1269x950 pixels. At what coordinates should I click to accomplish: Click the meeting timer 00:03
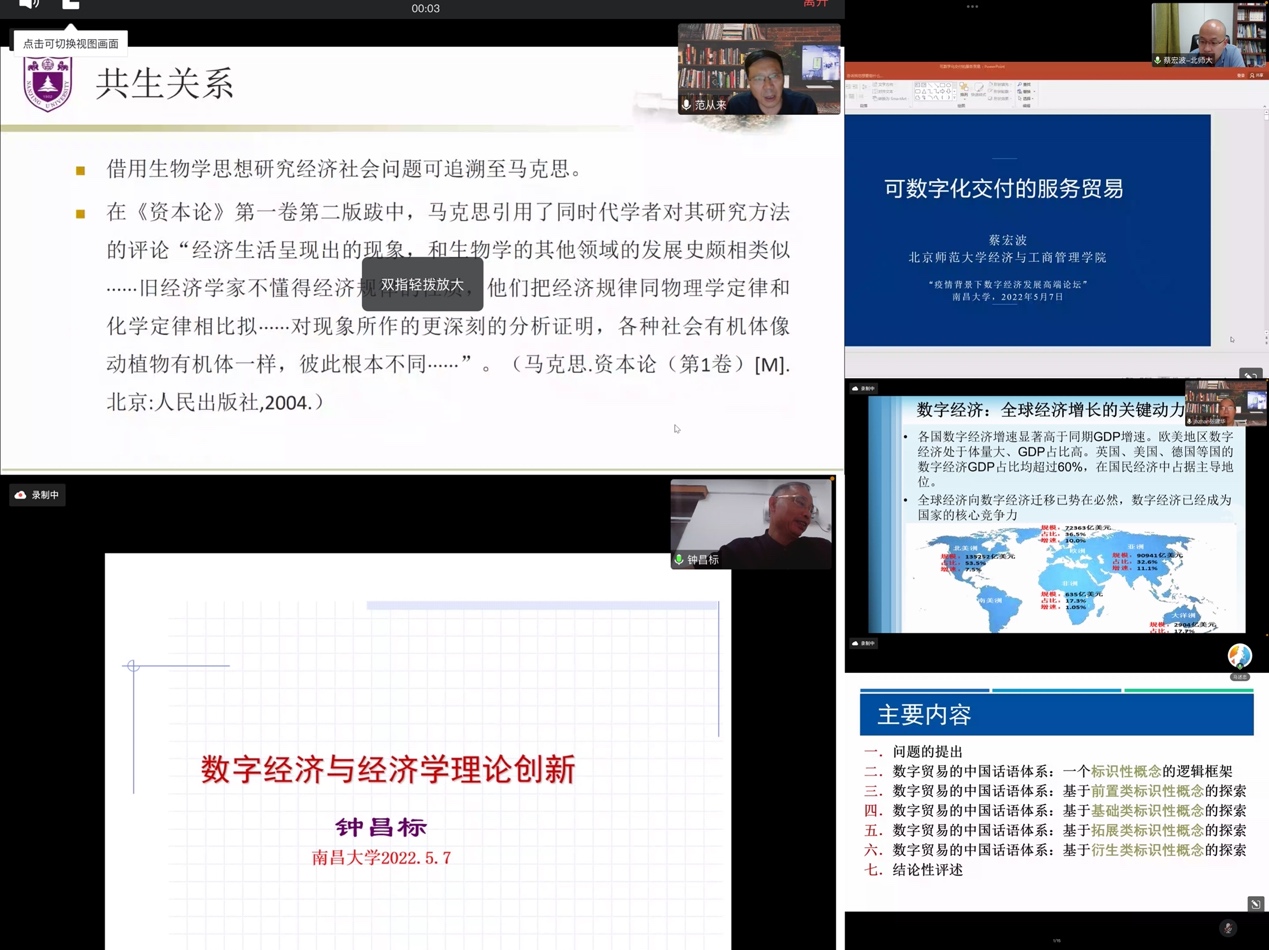[x=426, y=8]
